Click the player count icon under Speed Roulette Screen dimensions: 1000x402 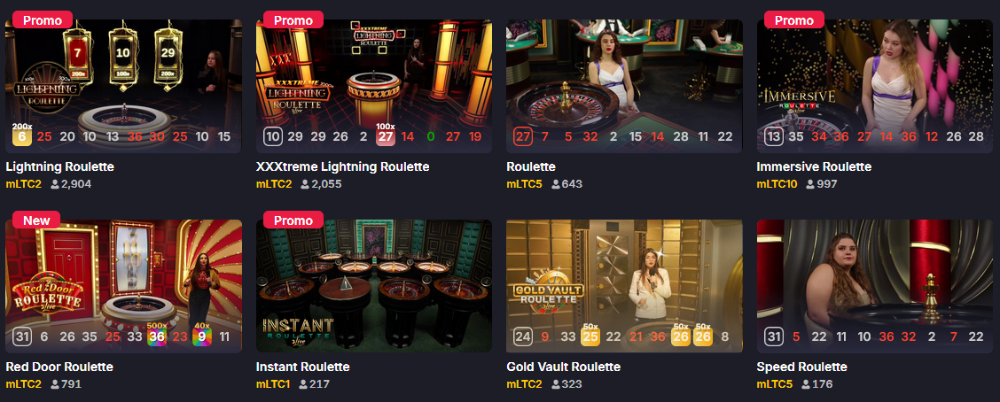coord(806,384)
